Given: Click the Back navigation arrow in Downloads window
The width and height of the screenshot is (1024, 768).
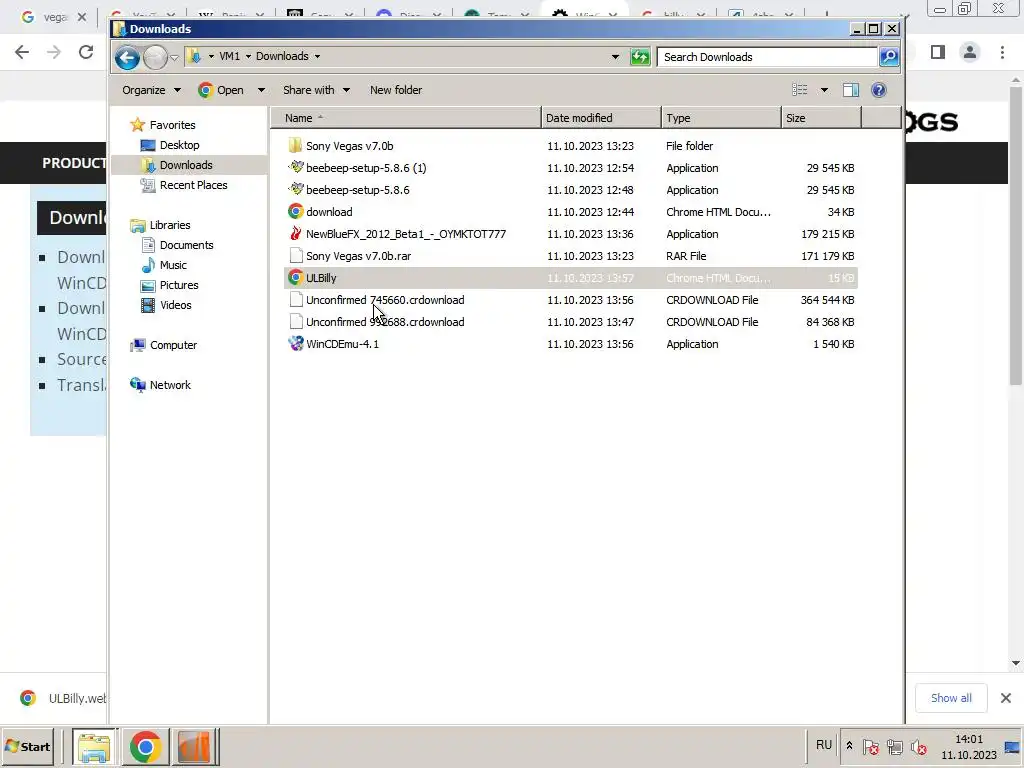Looking at the screenshot, I should [127, 57].
